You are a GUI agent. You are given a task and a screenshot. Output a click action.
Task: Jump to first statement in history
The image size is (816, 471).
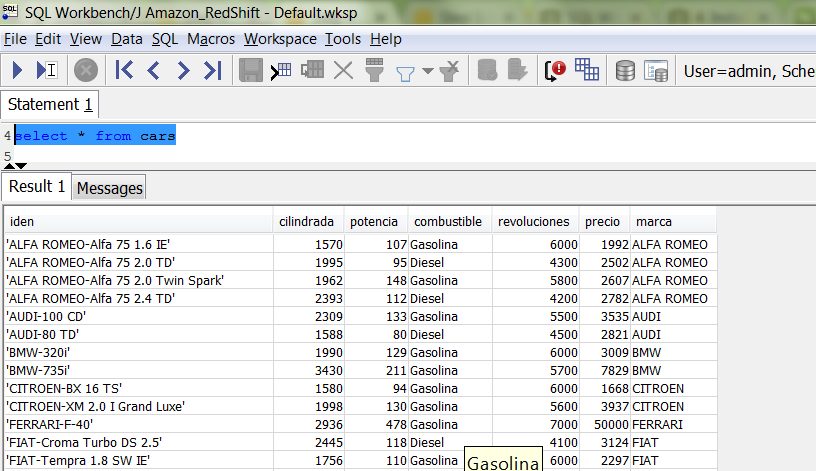pyautogui.click(x=124, y=70)
